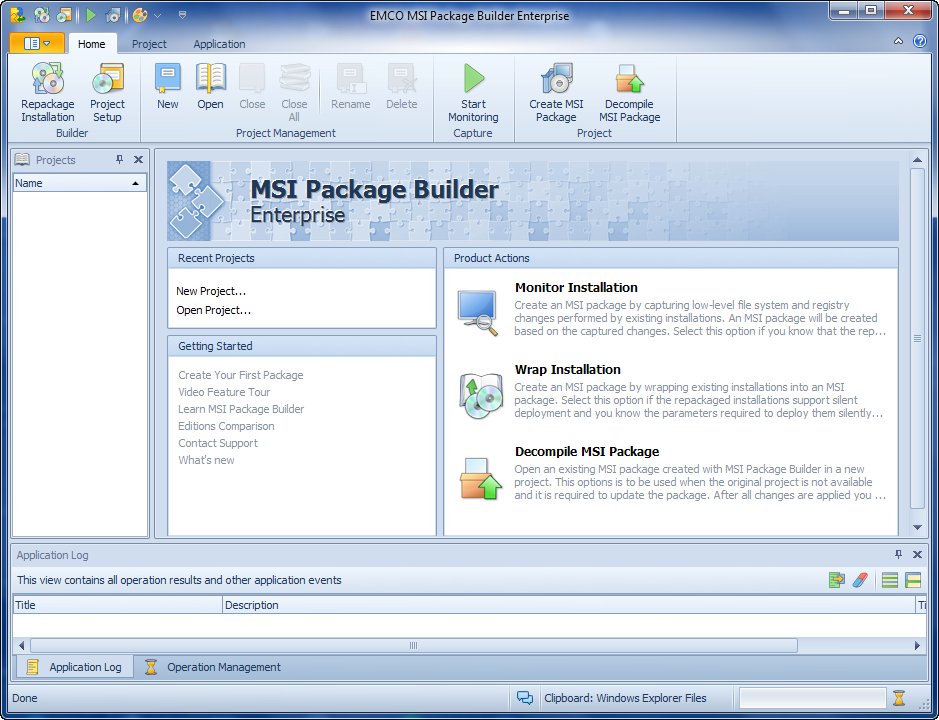Click quick access Project Setup icon
The height and width of the screenshot is (720, 939).
coord(63,15)
